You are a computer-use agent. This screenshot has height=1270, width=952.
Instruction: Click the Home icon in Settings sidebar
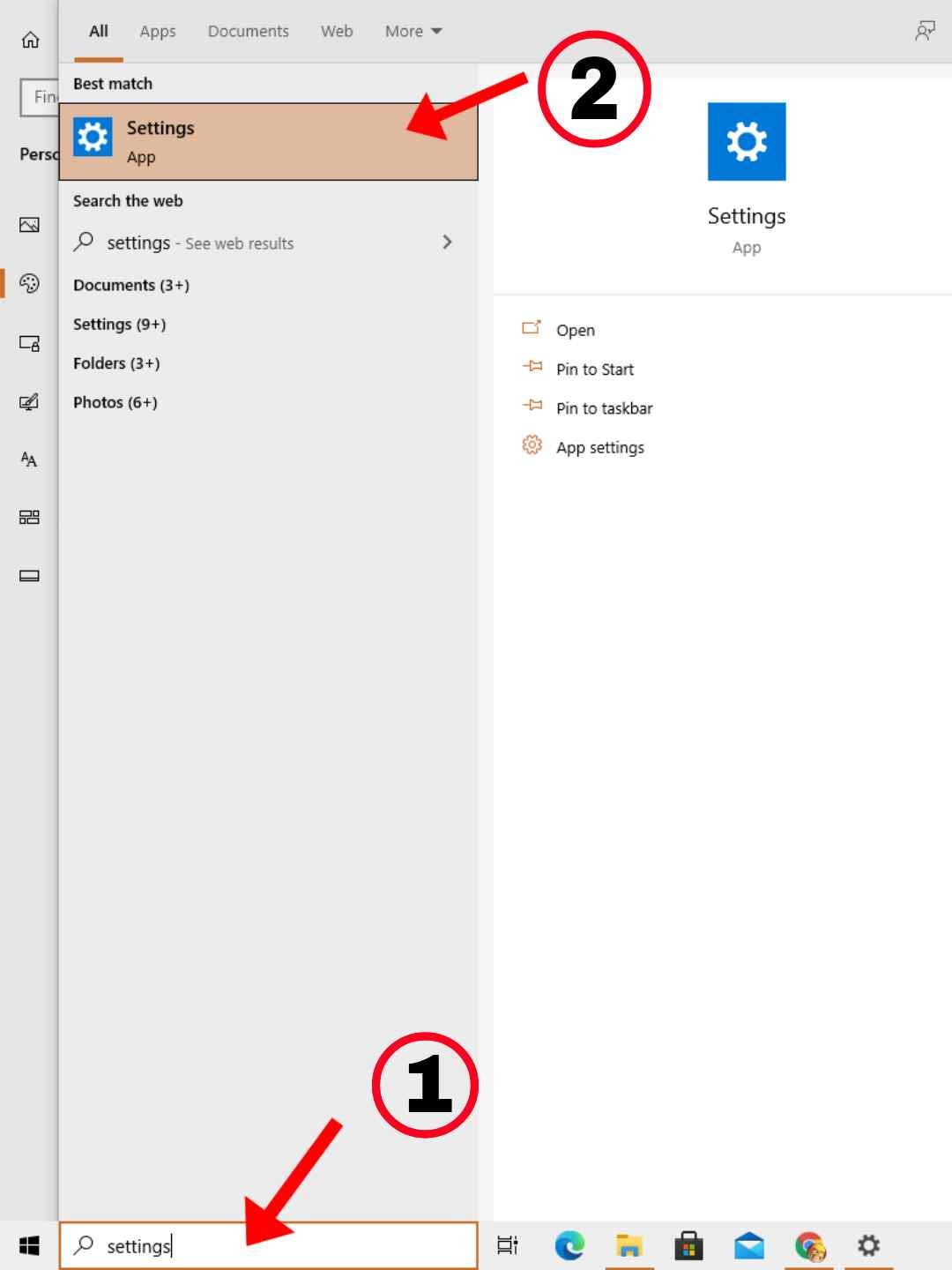[30, 40]
